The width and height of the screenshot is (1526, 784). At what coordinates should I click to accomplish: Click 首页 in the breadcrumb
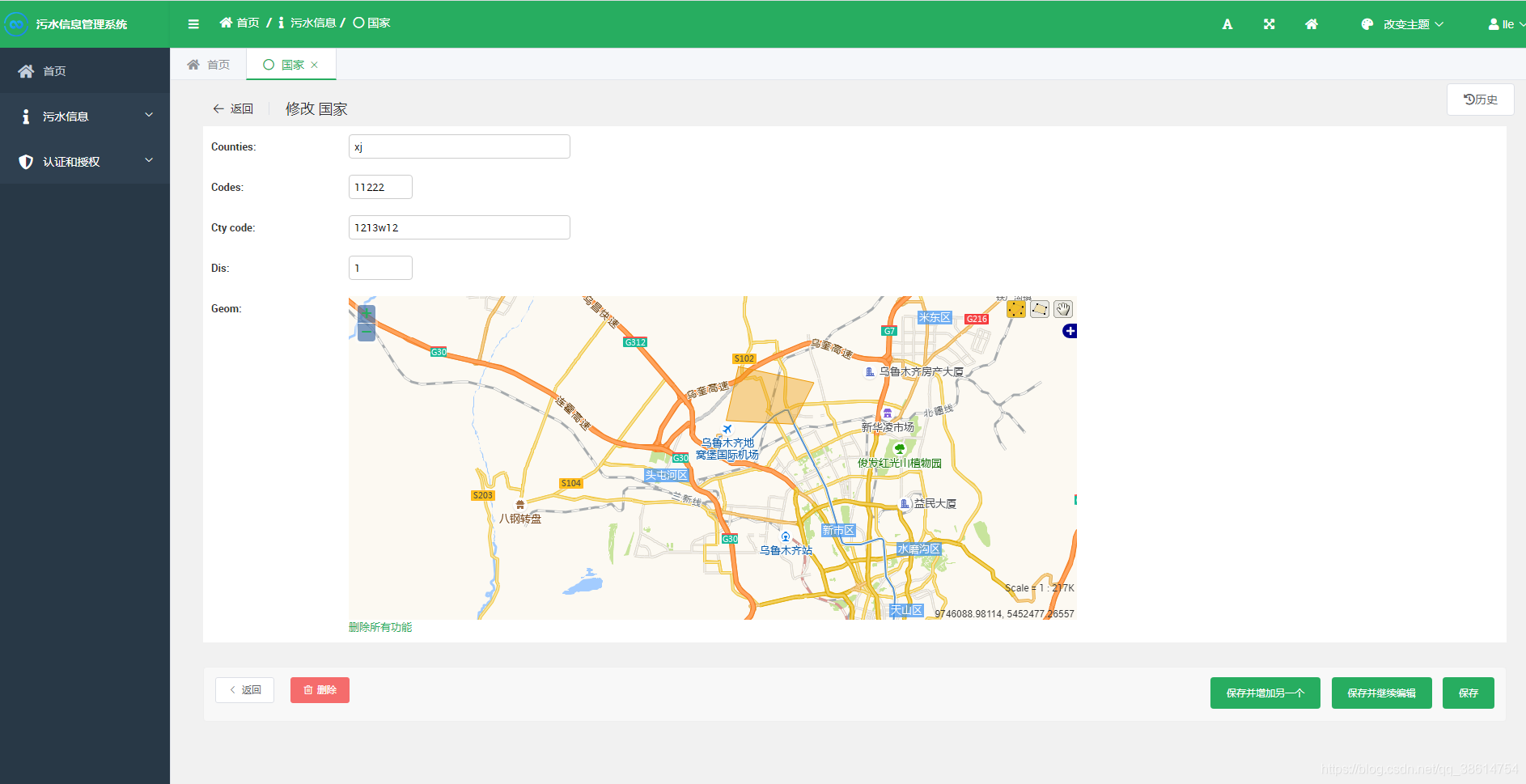click(239, 23)
